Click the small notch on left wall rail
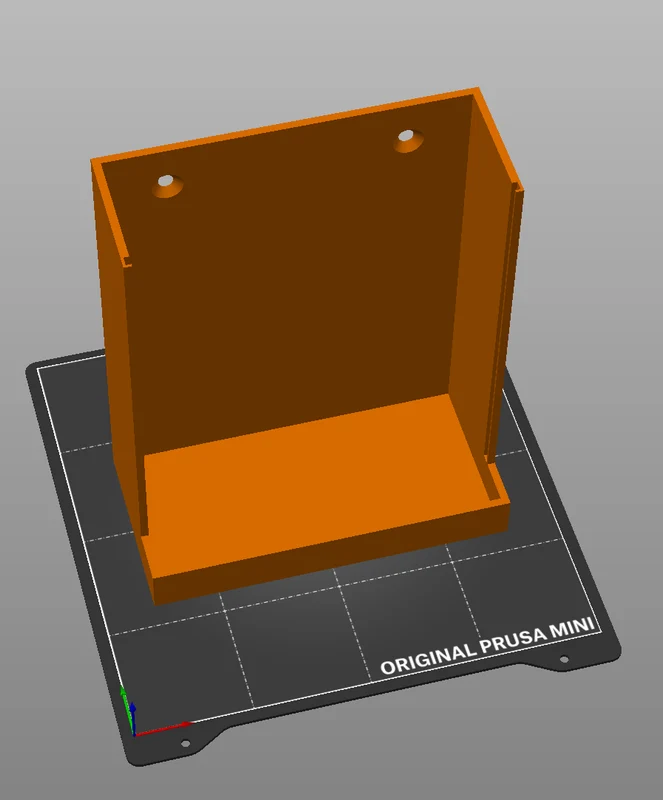Viewport: 663px width, 800px height. 127,262
